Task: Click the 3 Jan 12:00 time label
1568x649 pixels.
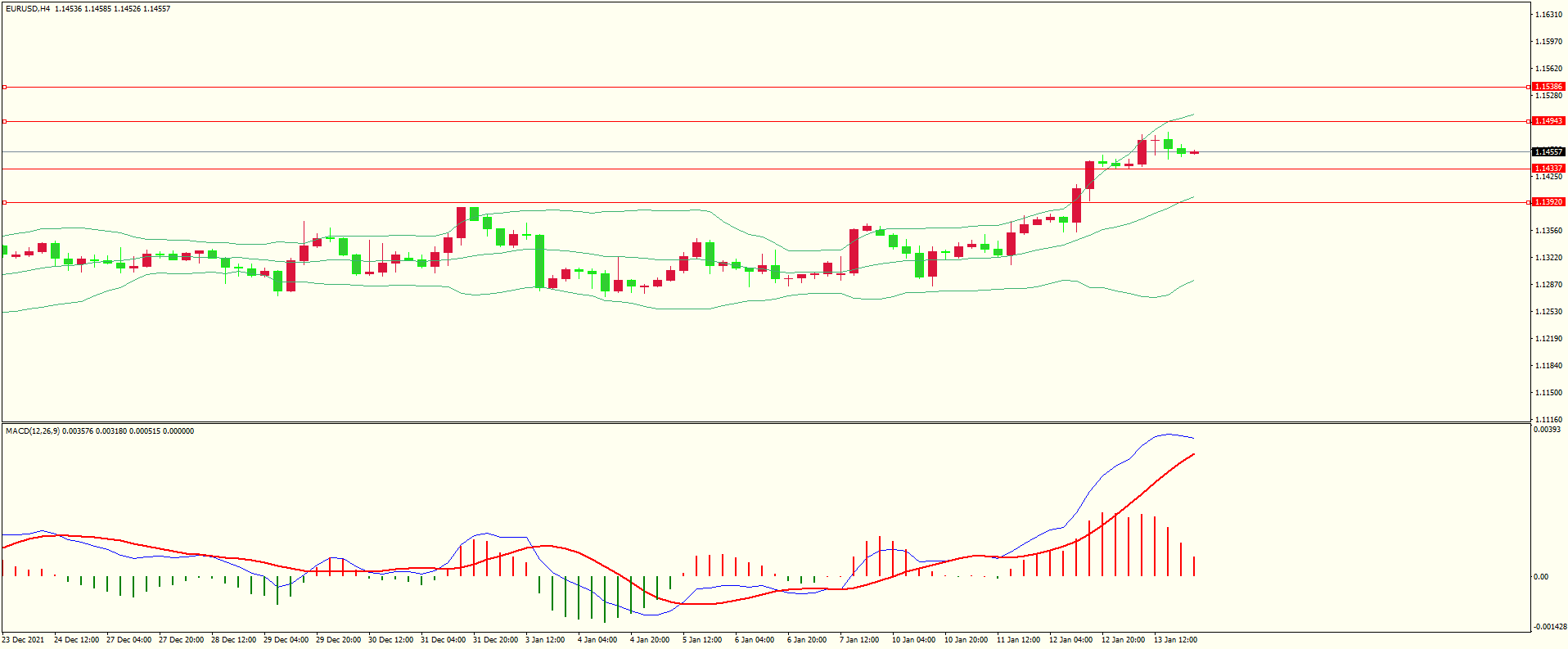Action: (x=545, y=640)
